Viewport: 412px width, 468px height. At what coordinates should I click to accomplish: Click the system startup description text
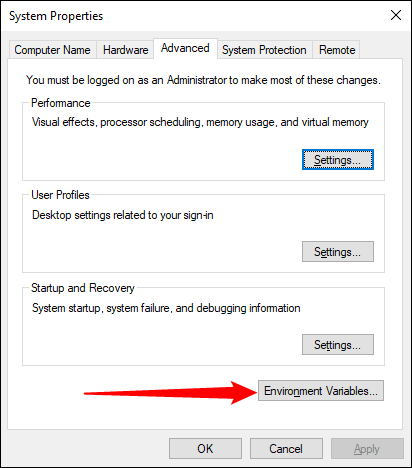tap(166, 308)
